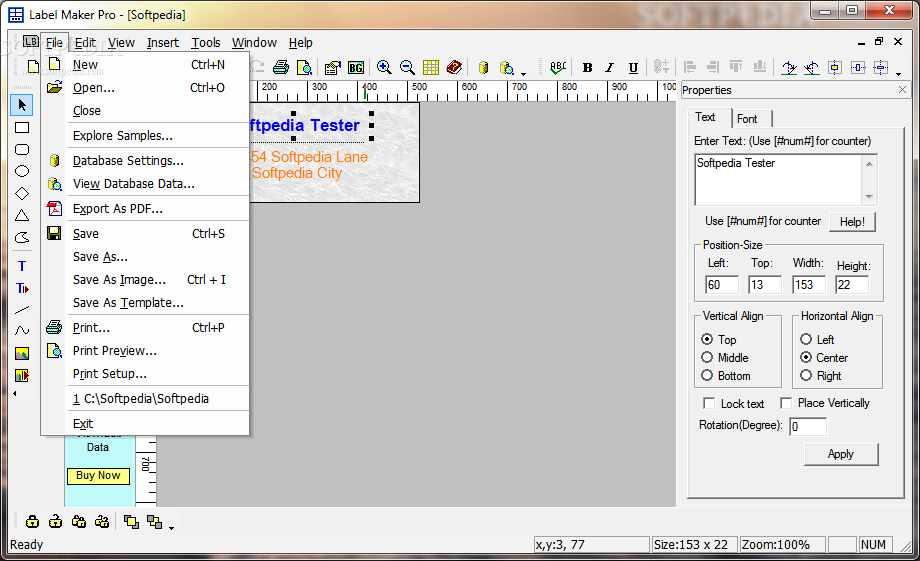Switch to the Font tab
Screen dimensions: 920x561
[748, 119]
